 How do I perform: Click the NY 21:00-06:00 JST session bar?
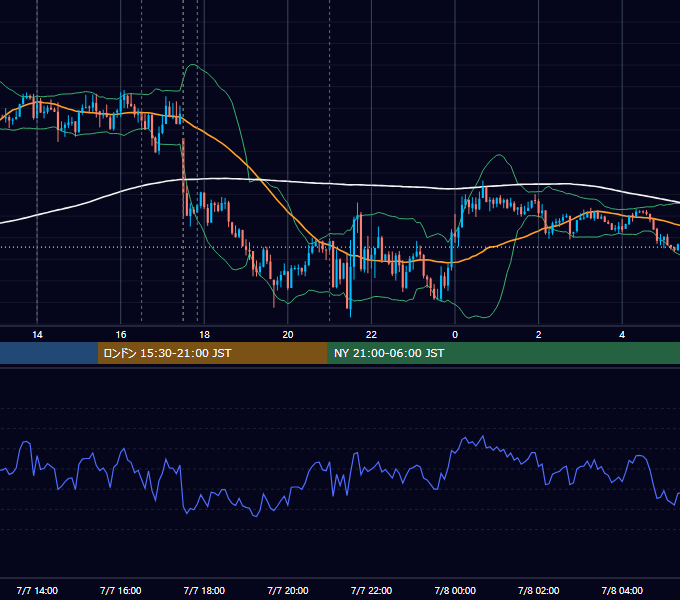coord(503,353)
